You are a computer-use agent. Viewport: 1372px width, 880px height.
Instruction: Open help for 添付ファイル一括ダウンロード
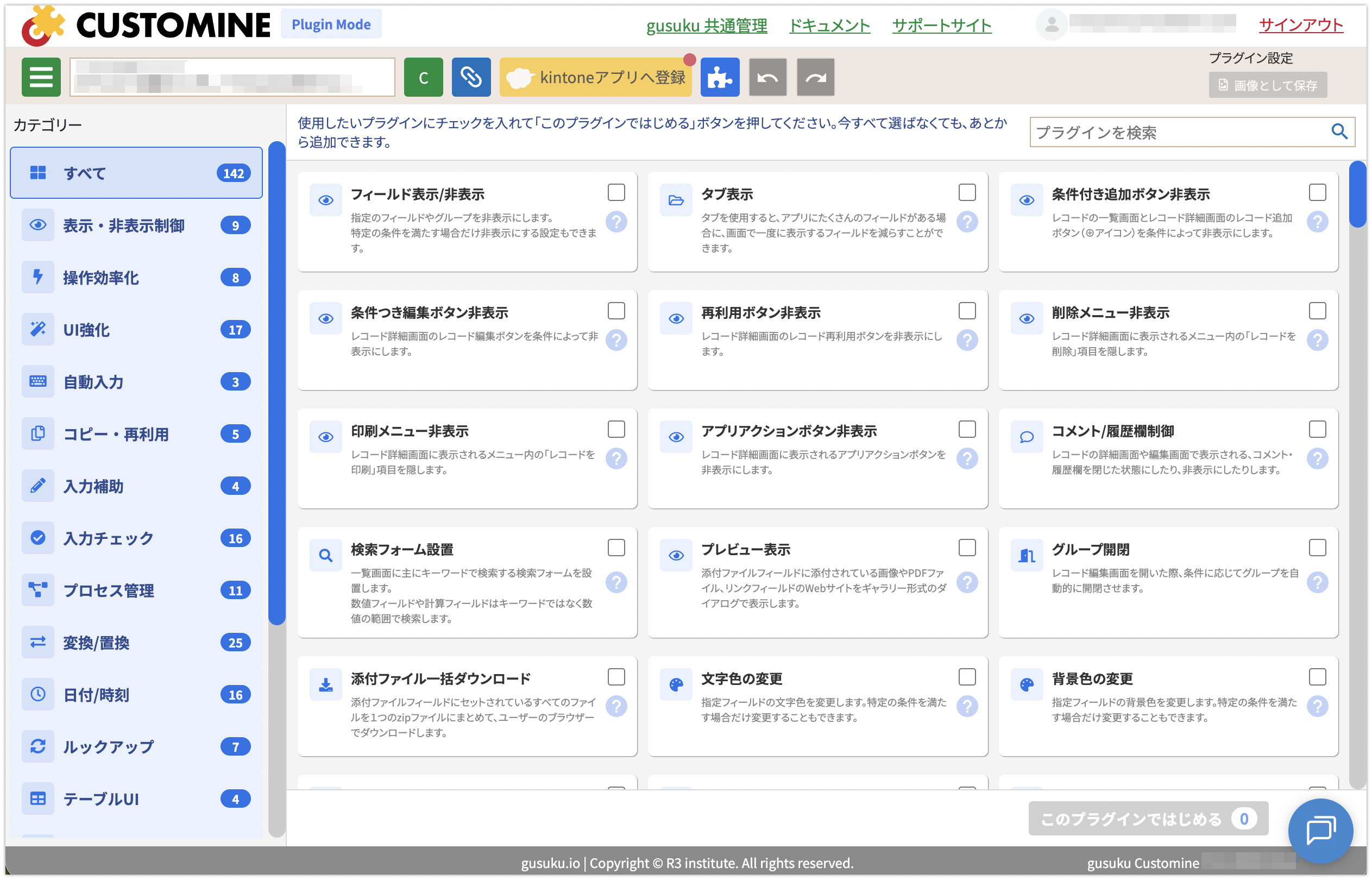coord(616,706)
